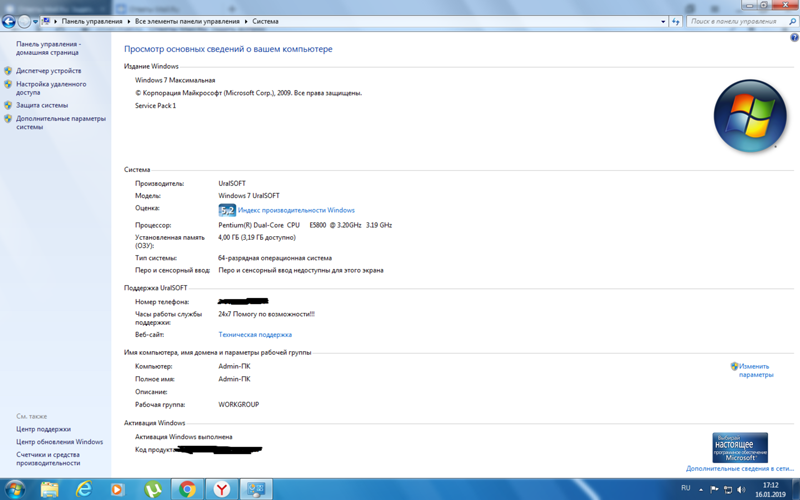This screenshot has height=500, width=800.
Task: Select Все элементы панели управления breadcrumb
Action: pyautogui.click(x=187, y=21)
